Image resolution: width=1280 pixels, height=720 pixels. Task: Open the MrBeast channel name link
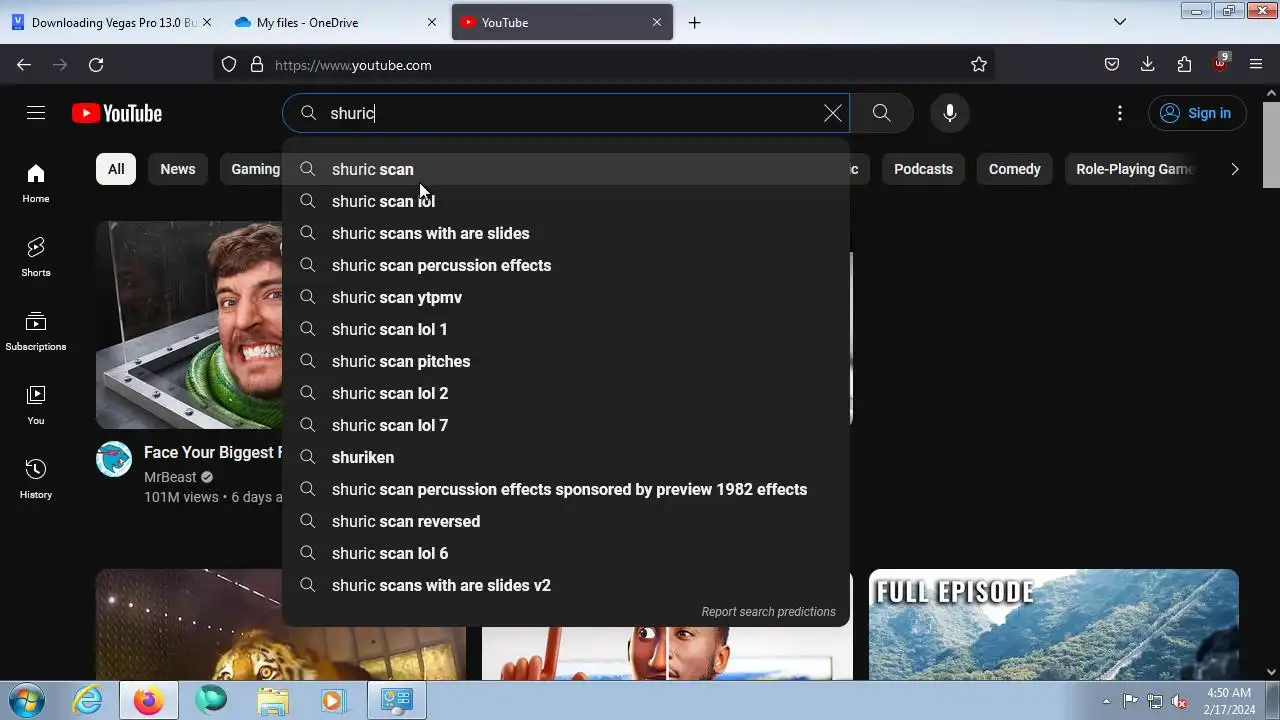[170, 477]
